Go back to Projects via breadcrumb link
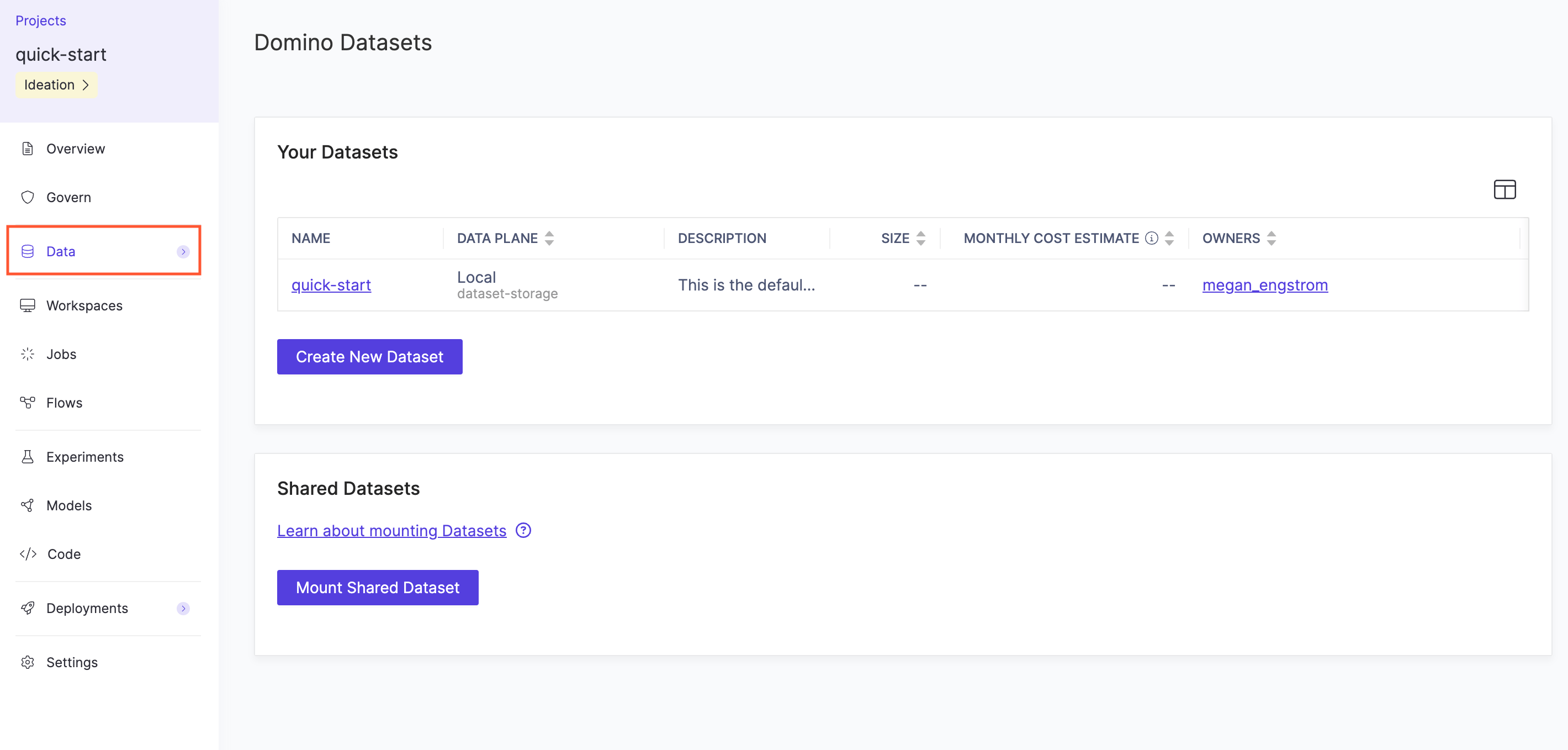Viewport: 1568px width, 750px height. pos(41,20)
